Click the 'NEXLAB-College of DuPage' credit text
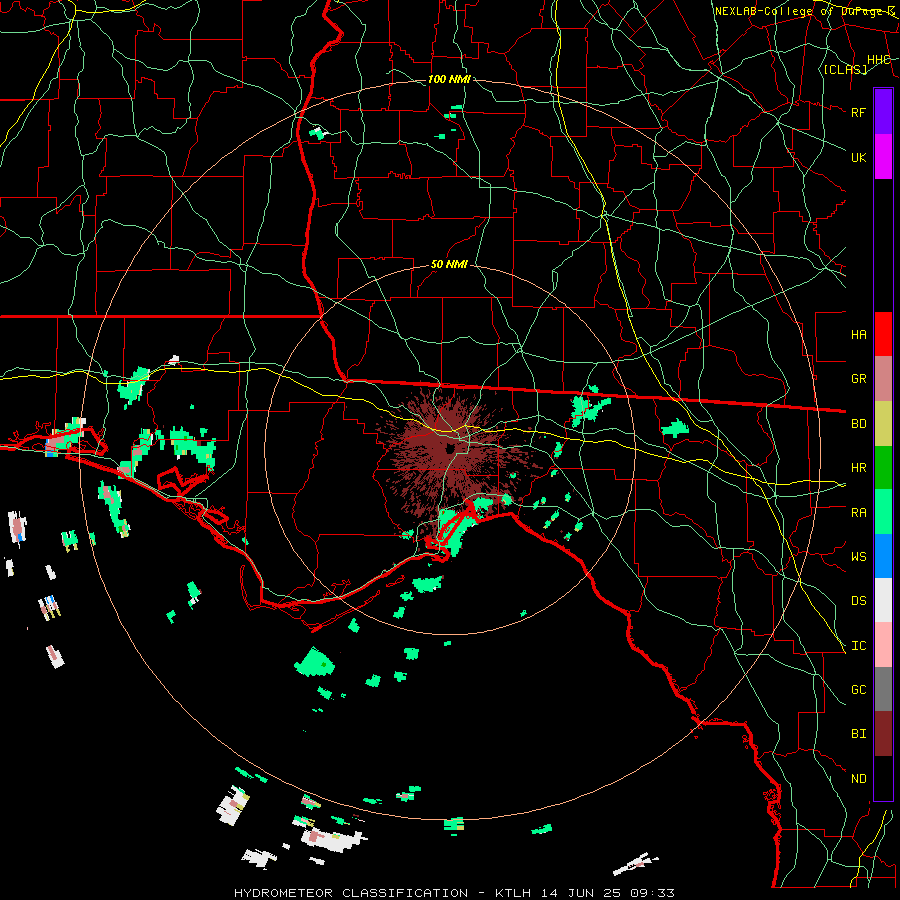This screenshot has width=900, height=900. click(800, 11)
